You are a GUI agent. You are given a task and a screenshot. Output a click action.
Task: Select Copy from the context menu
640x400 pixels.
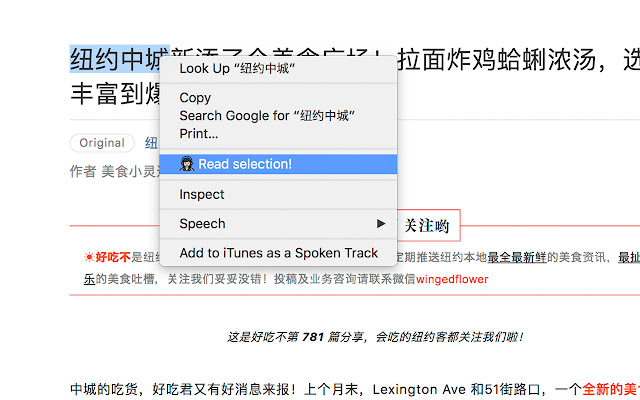pos(278,98)
